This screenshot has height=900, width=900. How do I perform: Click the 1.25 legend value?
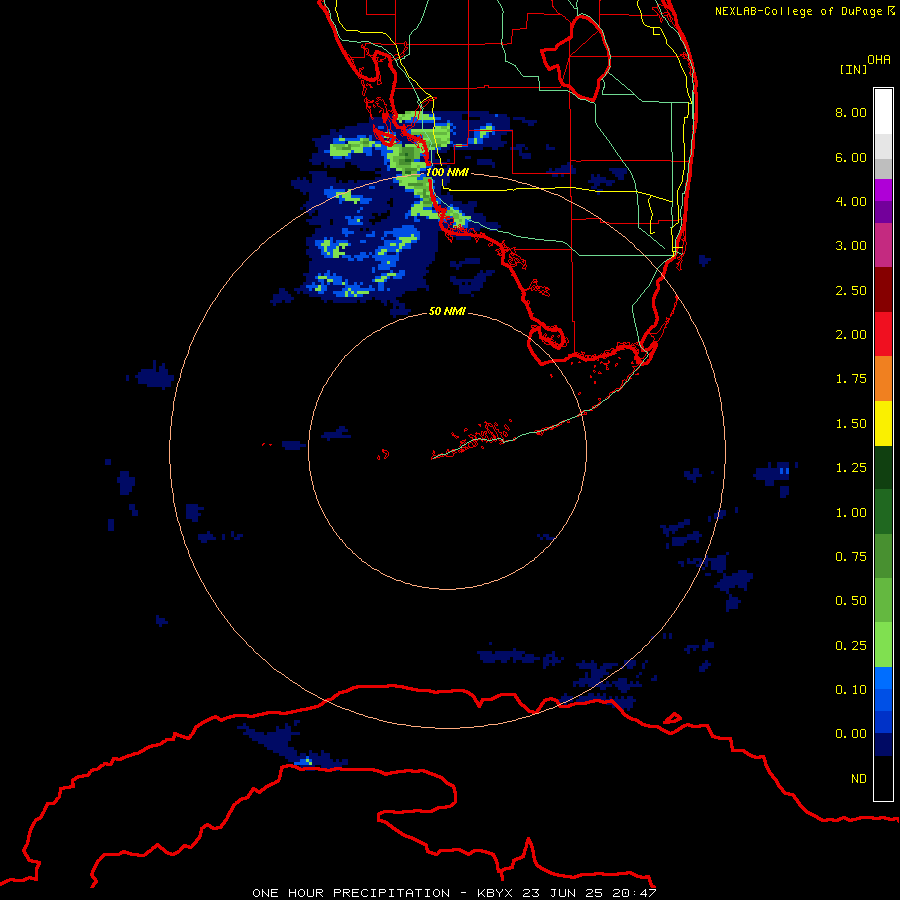point(851,468)
